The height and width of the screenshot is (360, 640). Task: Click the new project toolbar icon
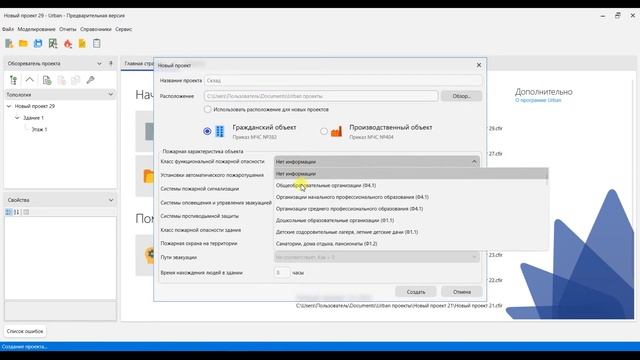tap(9, 43)
